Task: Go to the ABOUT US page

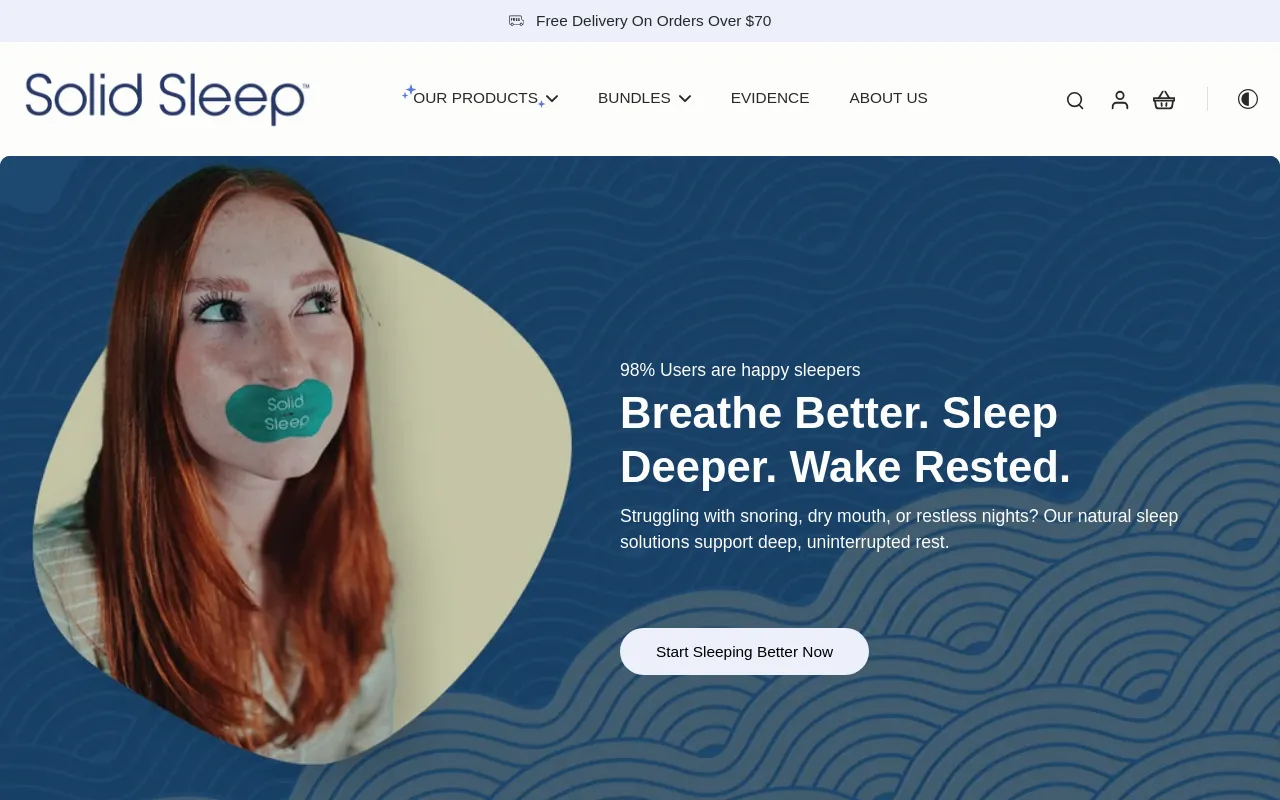Action: (888, 98)
